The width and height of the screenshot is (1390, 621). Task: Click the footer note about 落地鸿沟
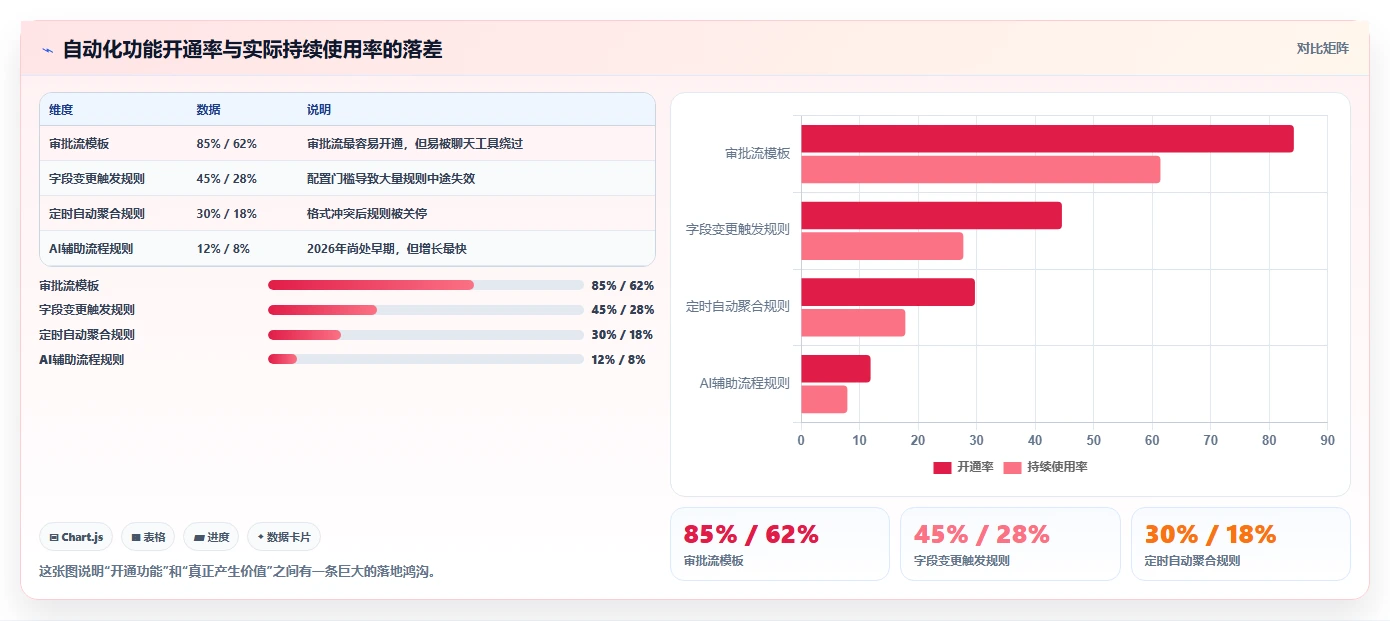click(x=238, y=572)
